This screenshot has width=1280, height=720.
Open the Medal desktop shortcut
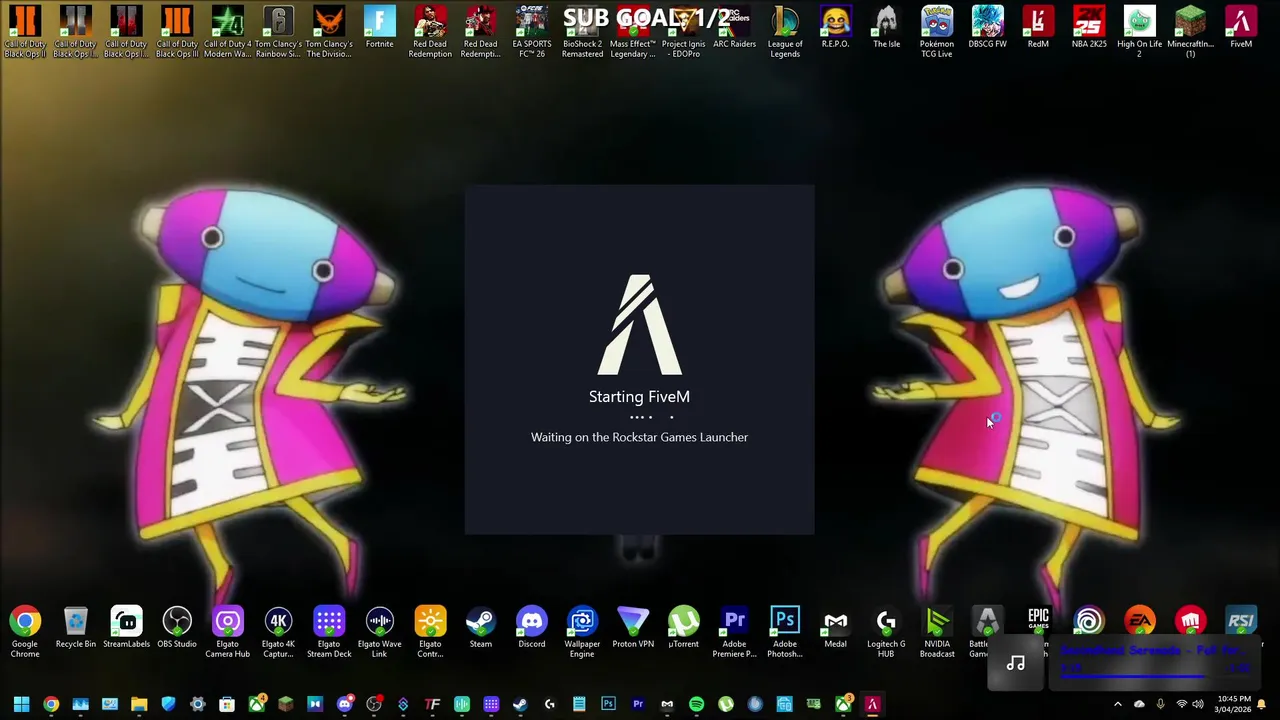[835, 628]
